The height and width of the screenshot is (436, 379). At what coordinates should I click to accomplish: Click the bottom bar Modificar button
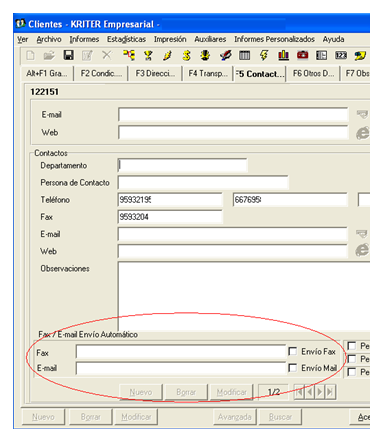(136, 417)
